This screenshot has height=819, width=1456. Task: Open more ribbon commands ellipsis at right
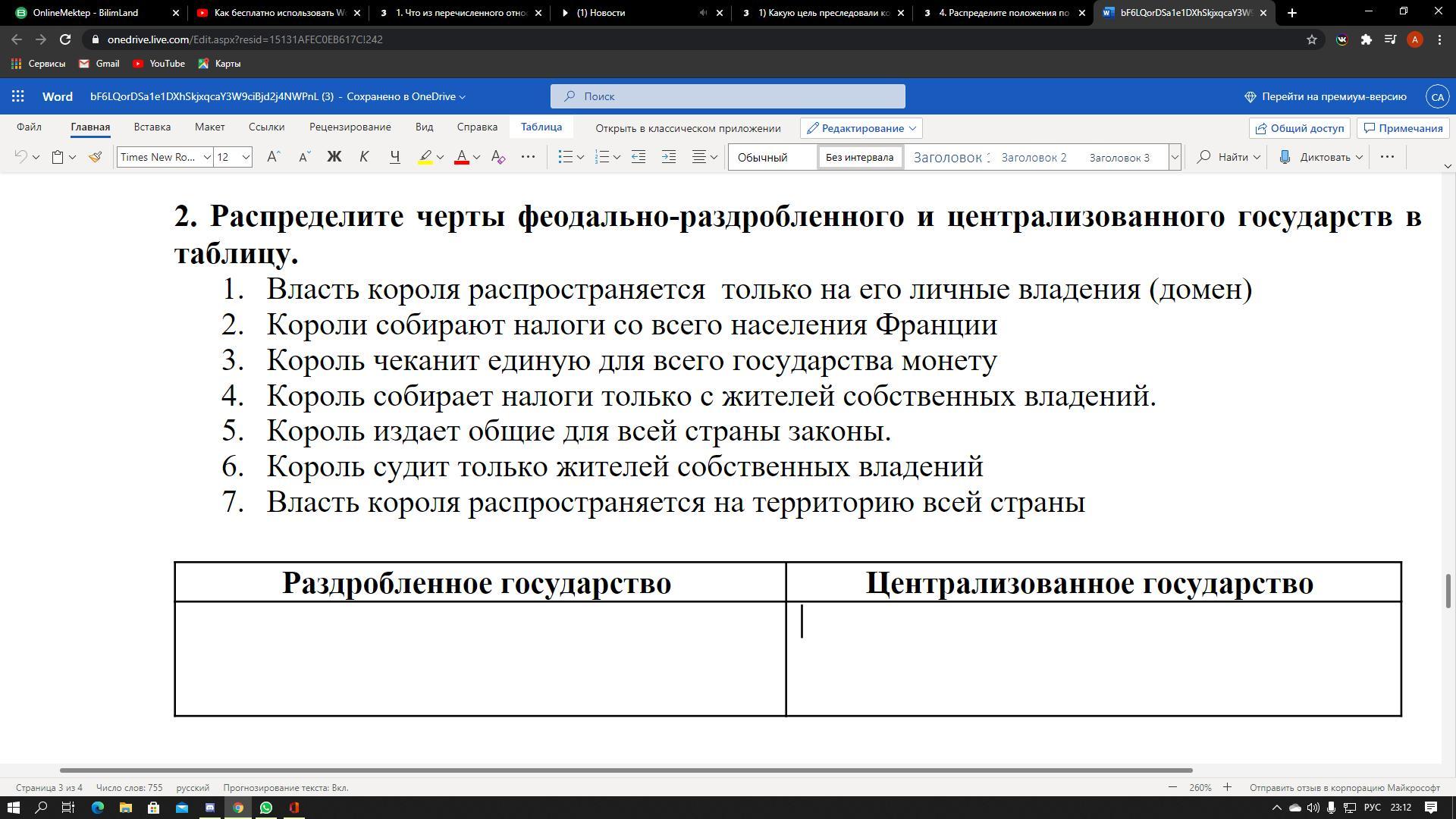tap(1387, 157)
